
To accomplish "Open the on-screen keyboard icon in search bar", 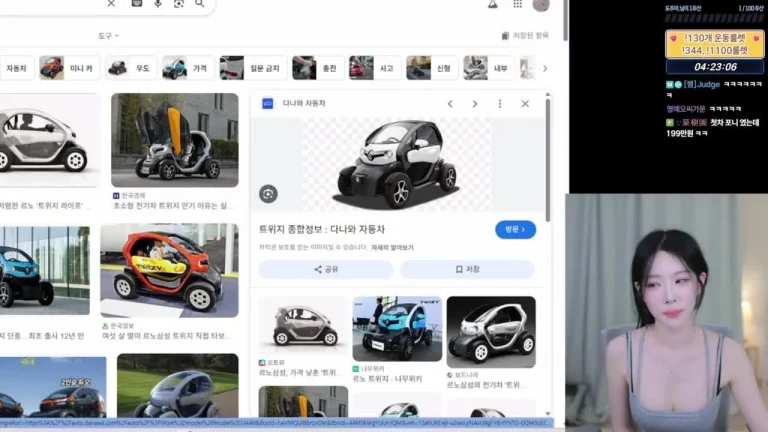I will 137,3.
